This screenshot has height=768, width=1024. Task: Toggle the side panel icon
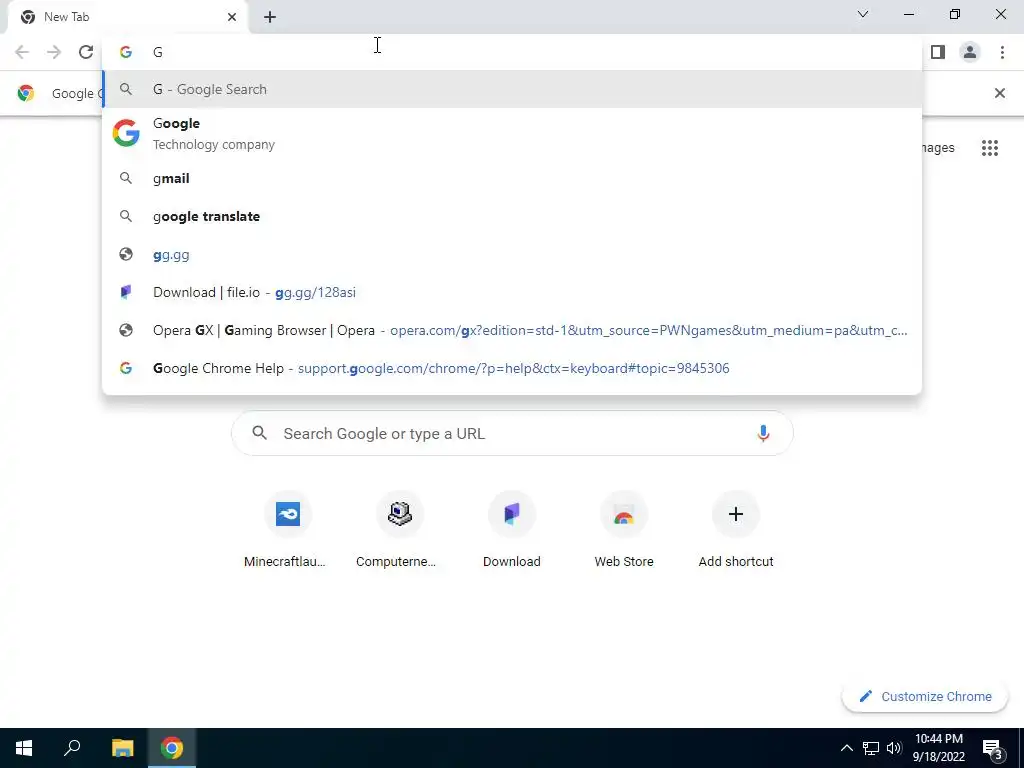pos(938,52)
